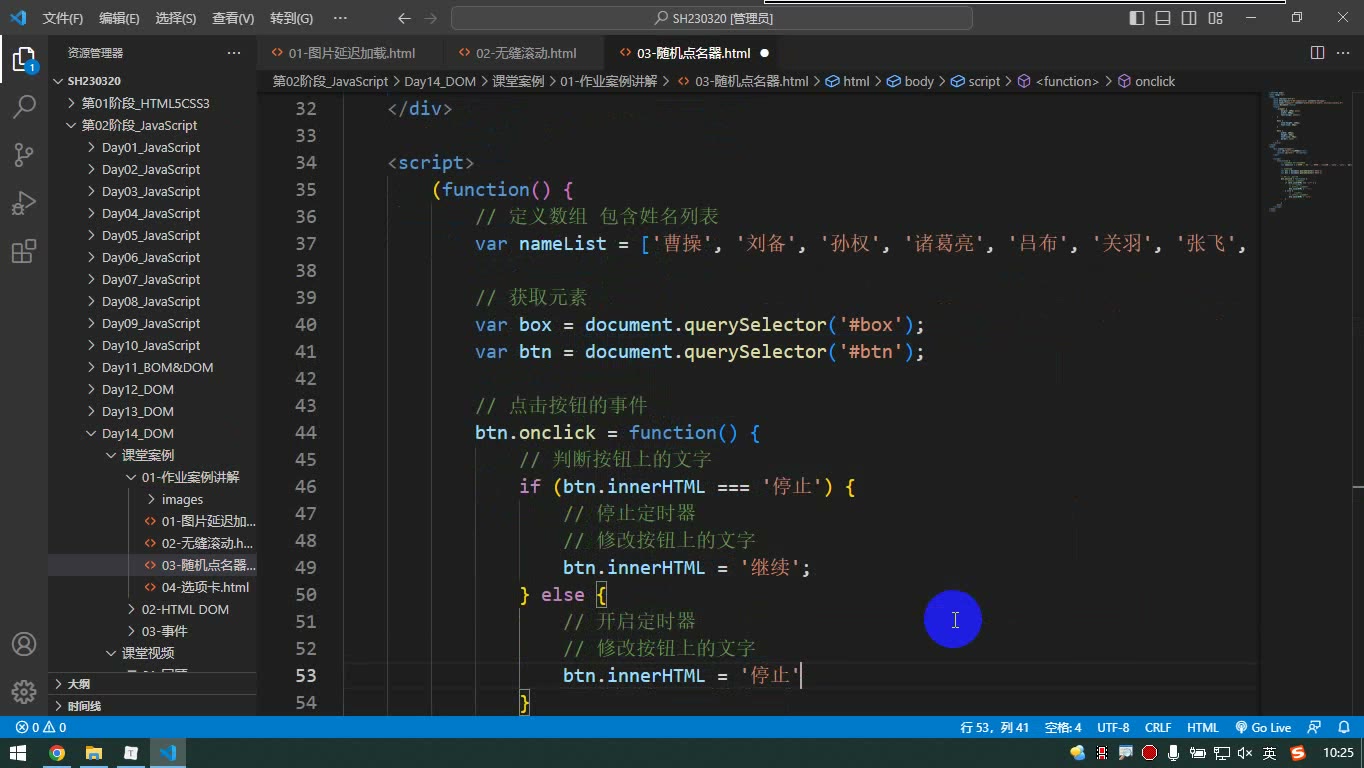The image size is (1364, 768).
Task: Click the Go Live button
Action: coord(1263,728)
